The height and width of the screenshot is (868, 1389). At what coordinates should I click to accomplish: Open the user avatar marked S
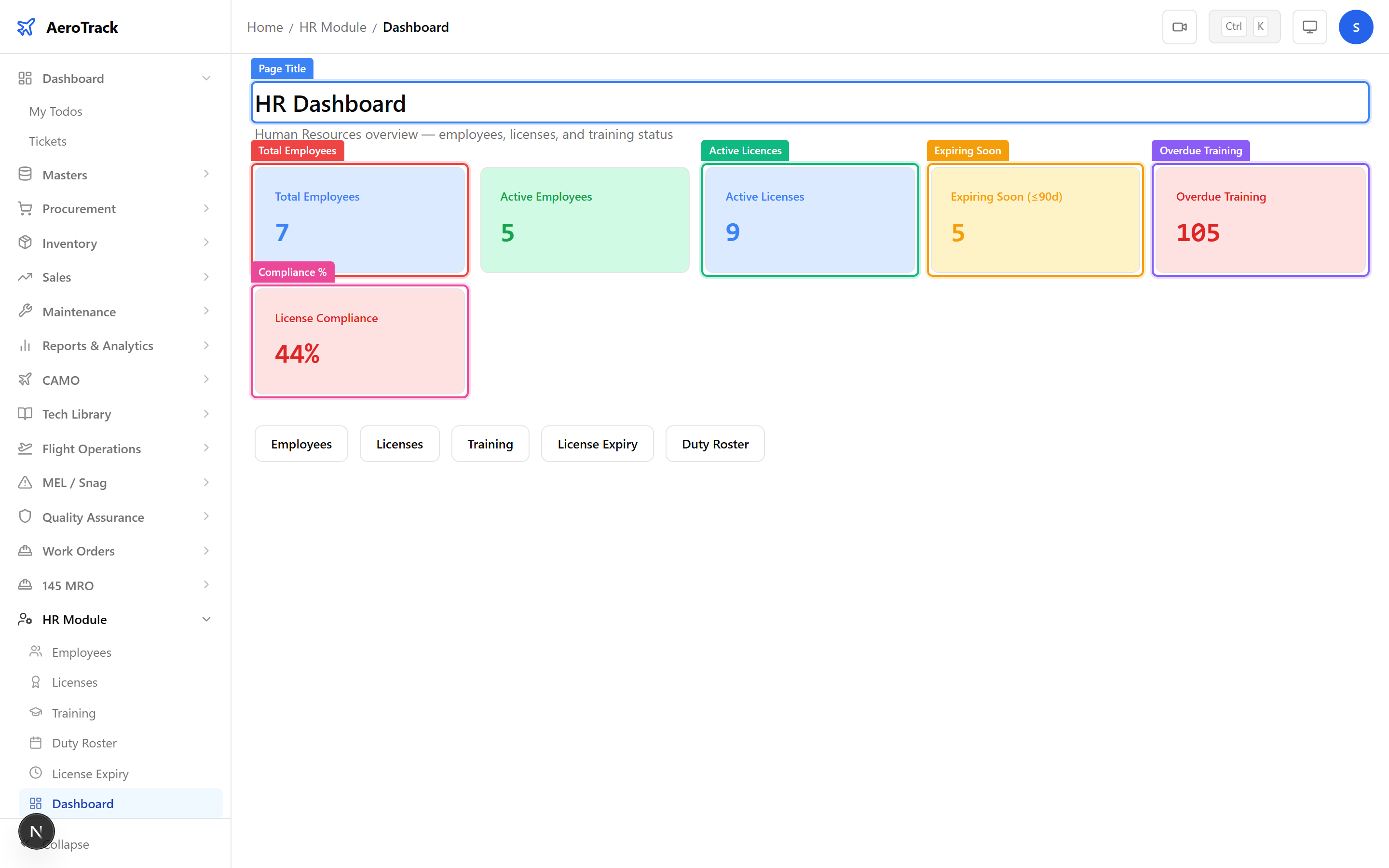pos(1356,27)
